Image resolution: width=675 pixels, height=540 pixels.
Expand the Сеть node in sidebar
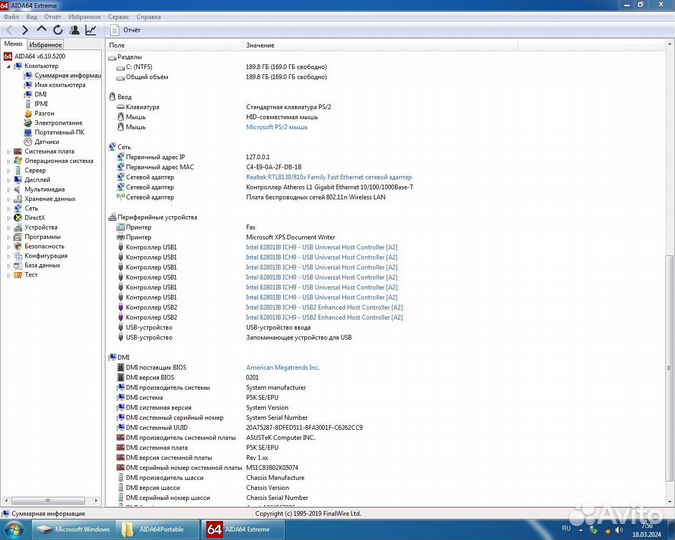pyautogui.click(x=9, y=208)
